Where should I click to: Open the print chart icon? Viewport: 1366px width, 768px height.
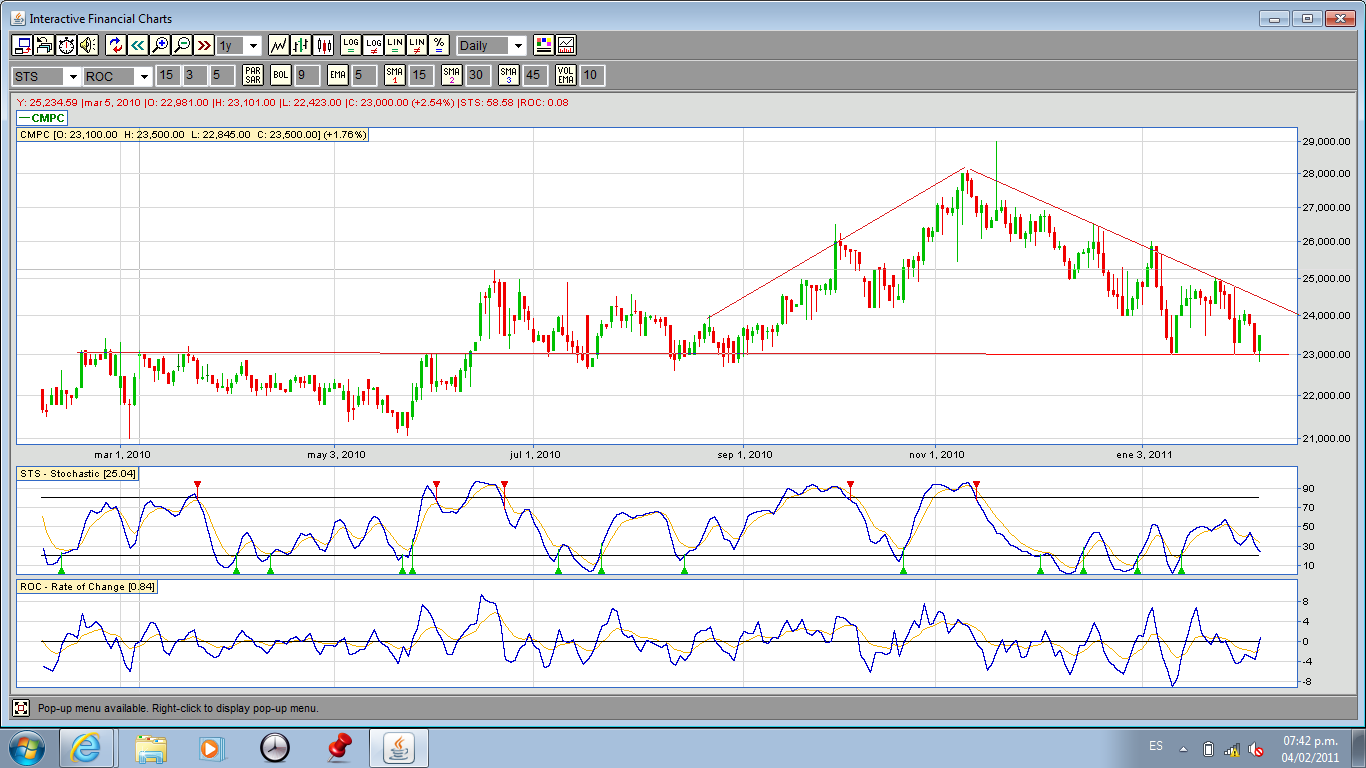[x=44, y=45]
